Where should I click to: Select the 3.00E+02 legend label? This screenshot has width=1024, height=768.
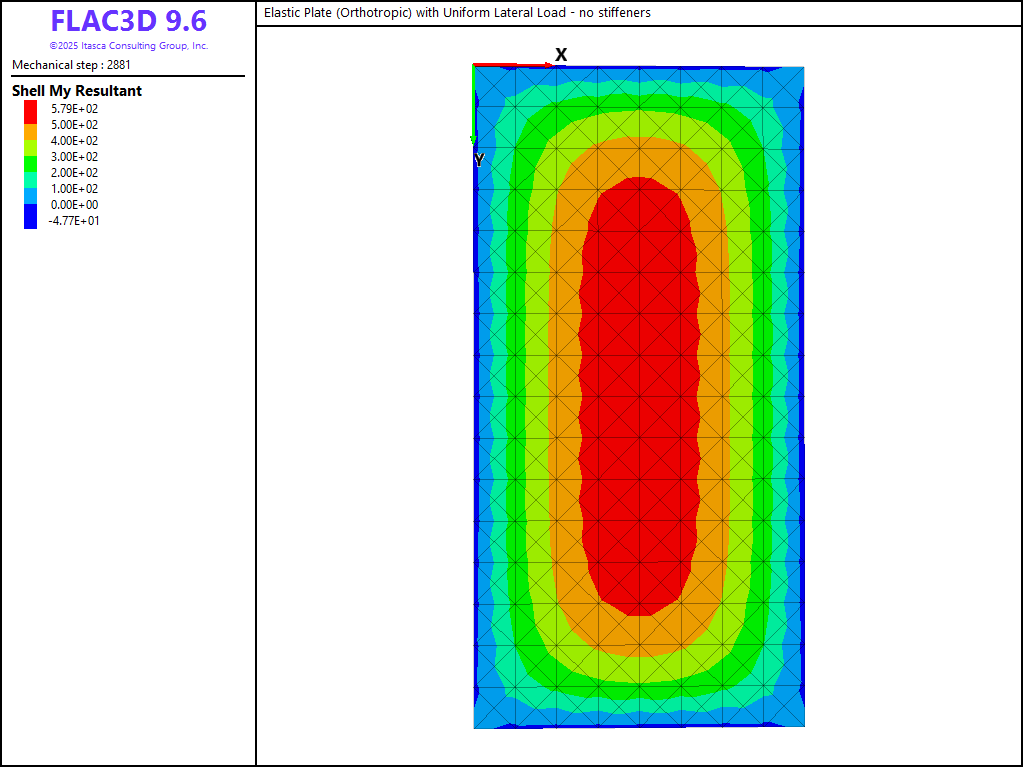(x=75, y=157)
